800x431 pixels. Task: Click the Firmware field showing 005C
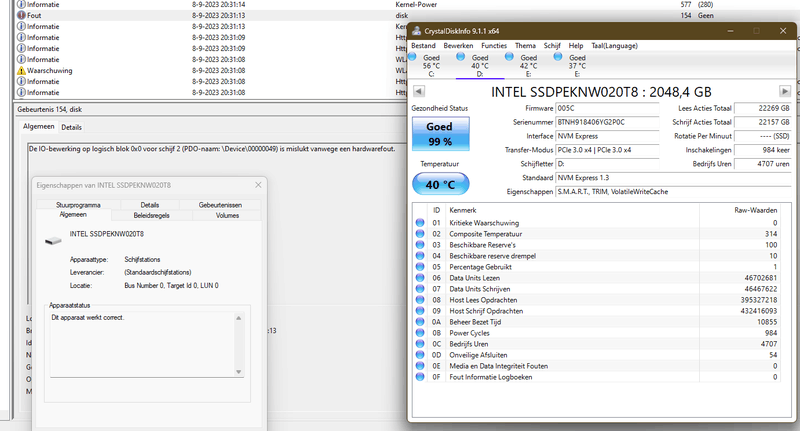[607, 108]
